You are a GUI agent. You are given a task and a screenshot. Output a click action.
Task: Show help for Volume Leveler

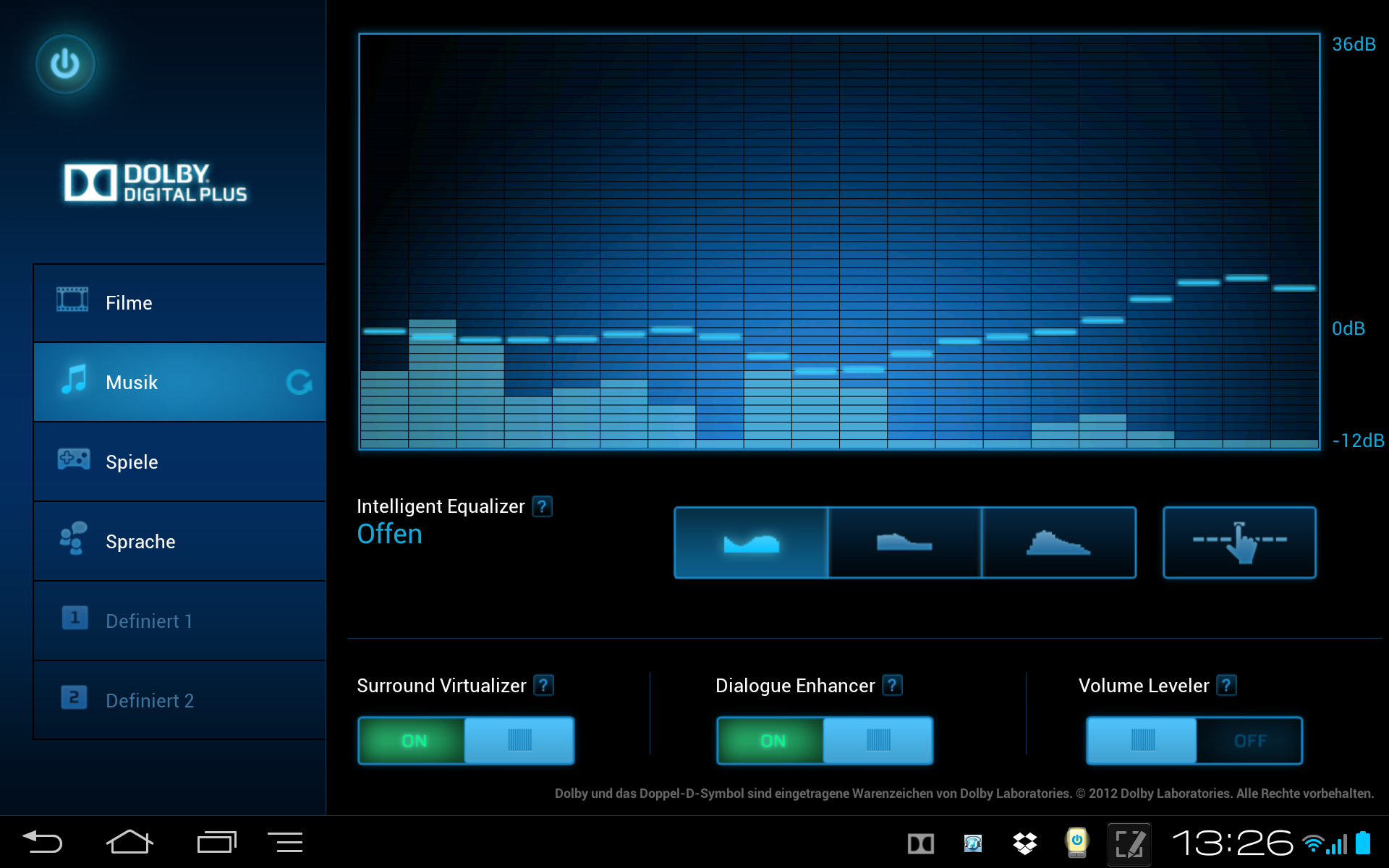point(1226,685)
